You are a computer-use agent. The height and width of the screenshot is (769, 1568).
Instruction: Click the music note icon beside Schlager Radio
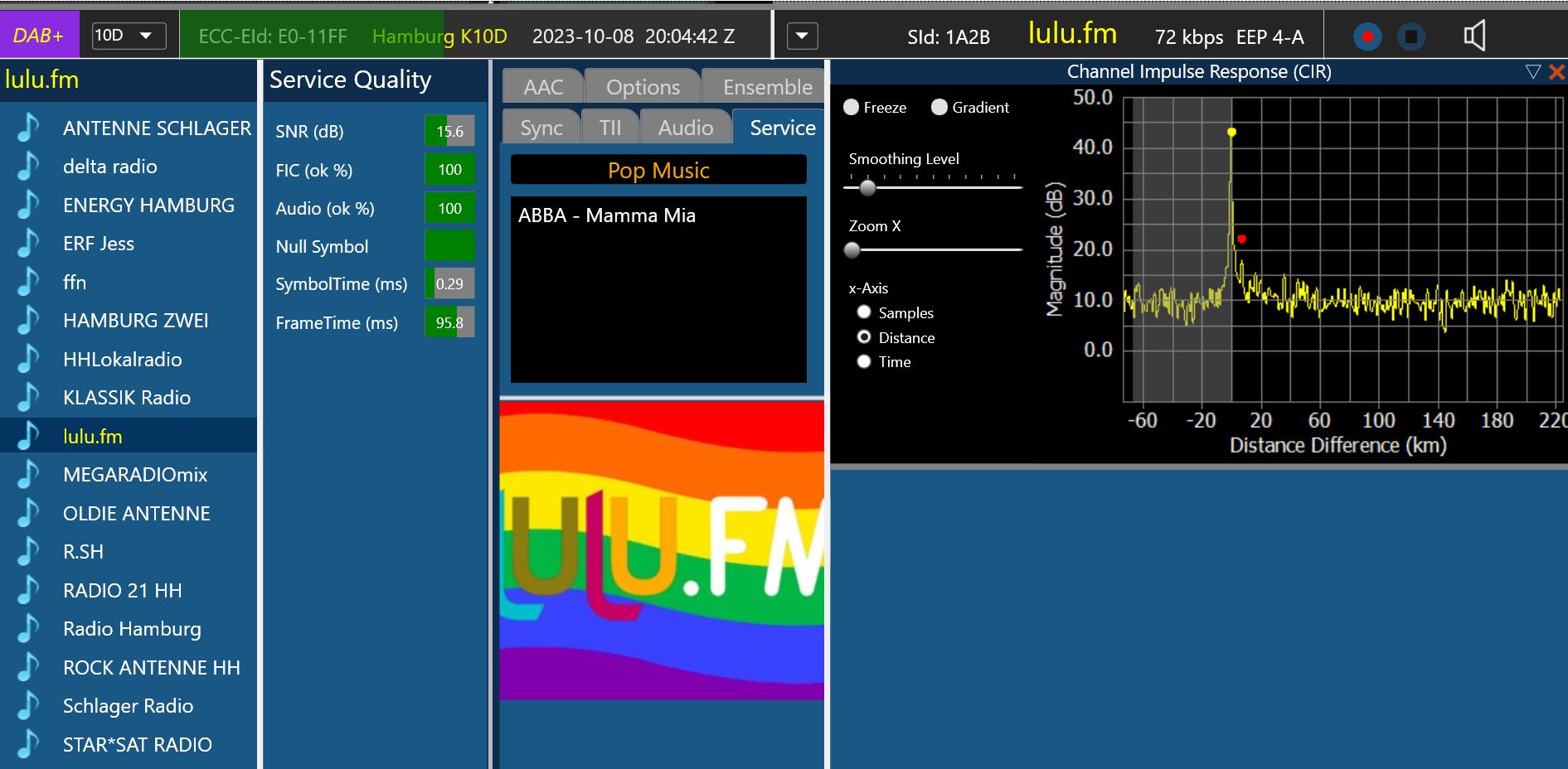28,705
